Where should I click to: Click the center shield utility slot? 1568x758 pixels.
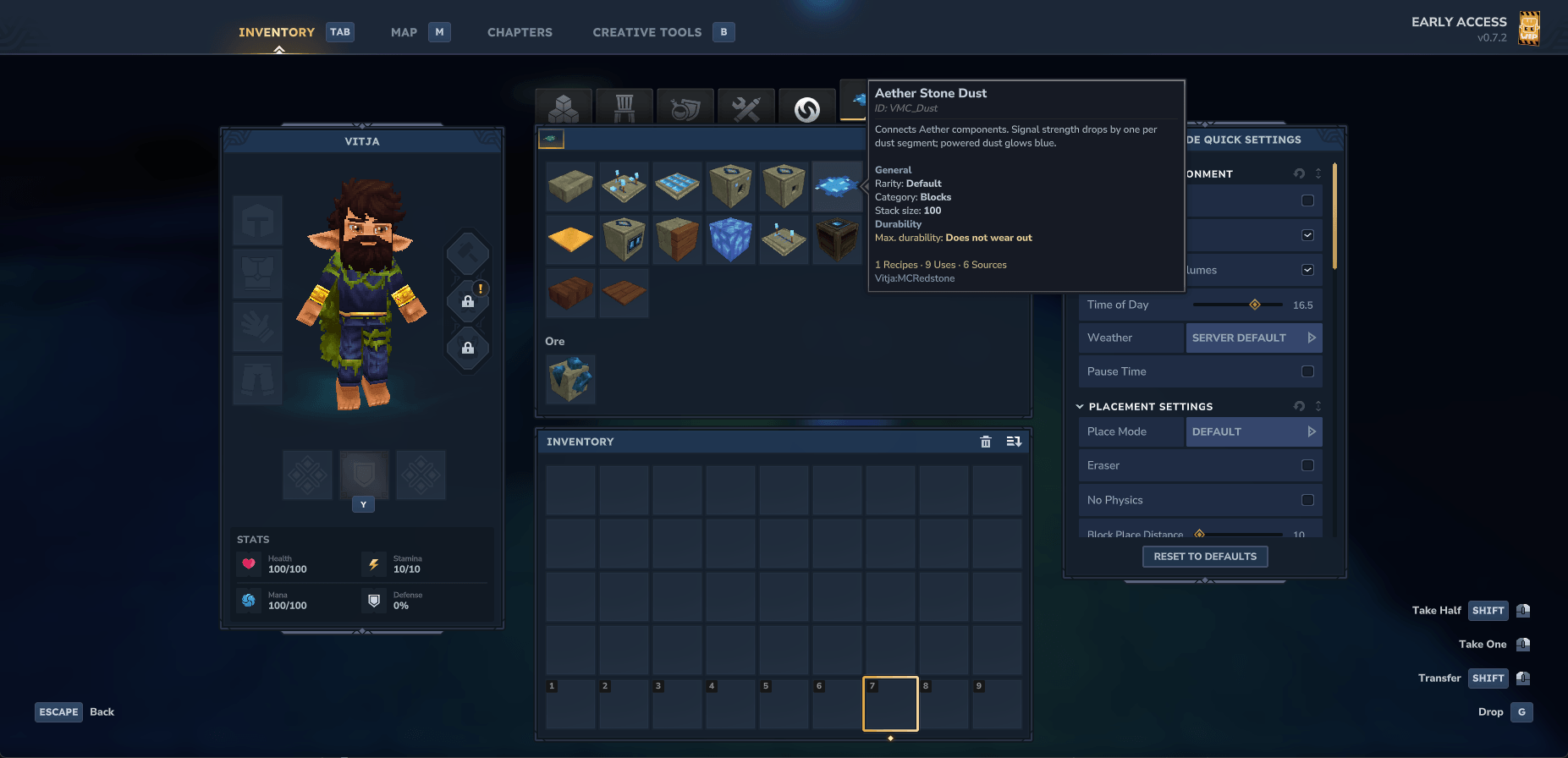pyautogui.click(x=364, y=475)
